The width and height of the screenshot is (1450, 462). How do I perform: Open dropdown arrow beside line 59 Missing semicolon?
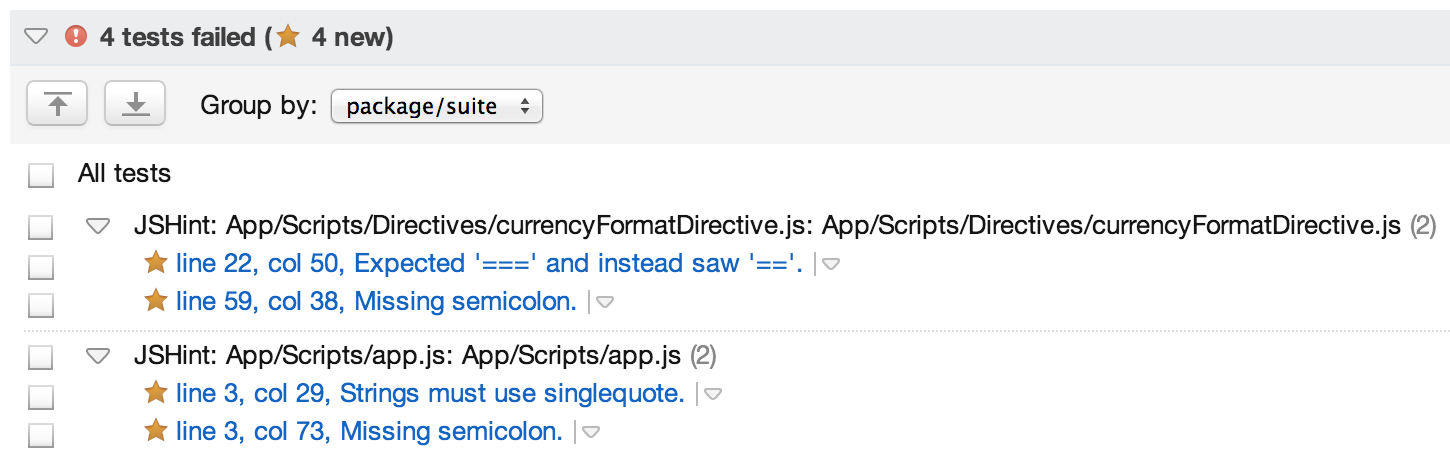(605, 302)
